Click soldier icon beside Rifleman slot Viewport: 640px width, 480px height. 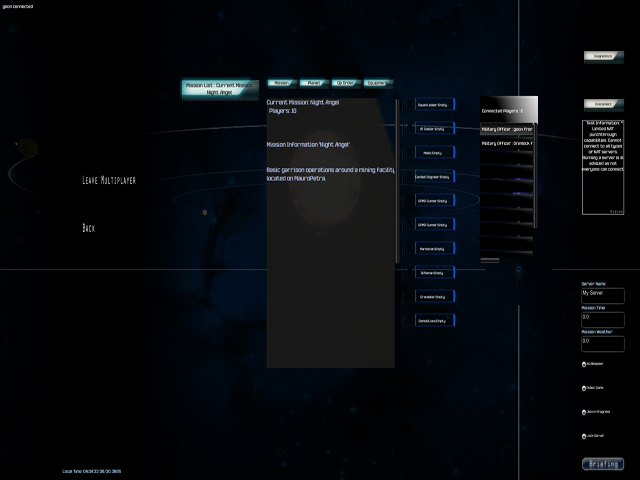pos(409,273)
